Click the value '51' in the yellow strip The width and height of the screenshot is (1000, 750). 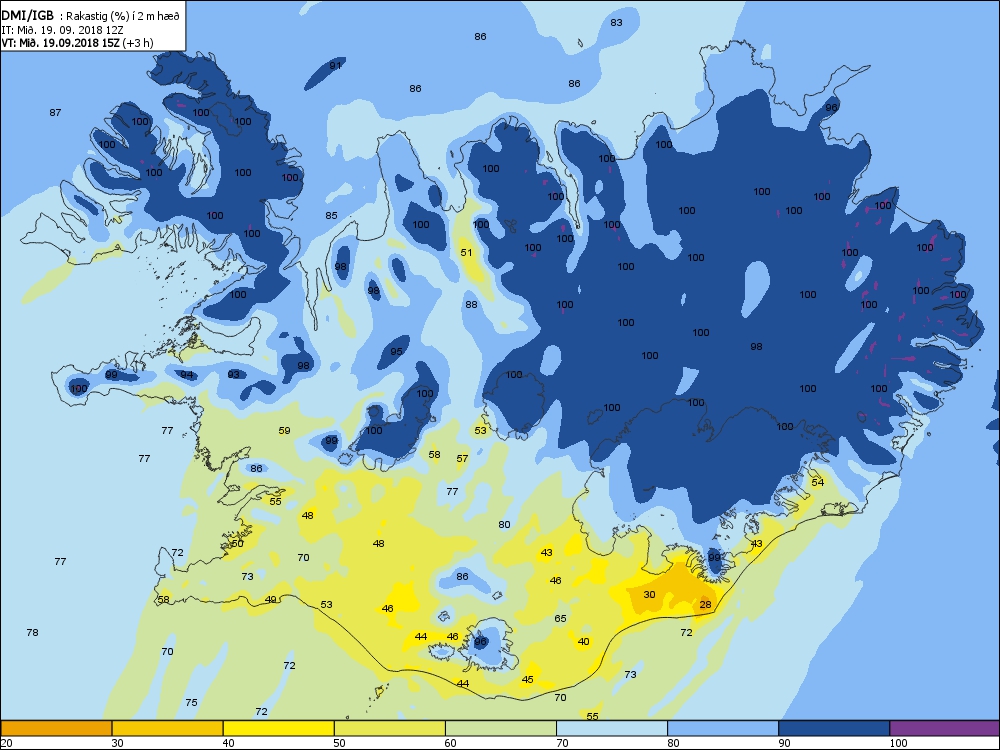coord(467,253)
